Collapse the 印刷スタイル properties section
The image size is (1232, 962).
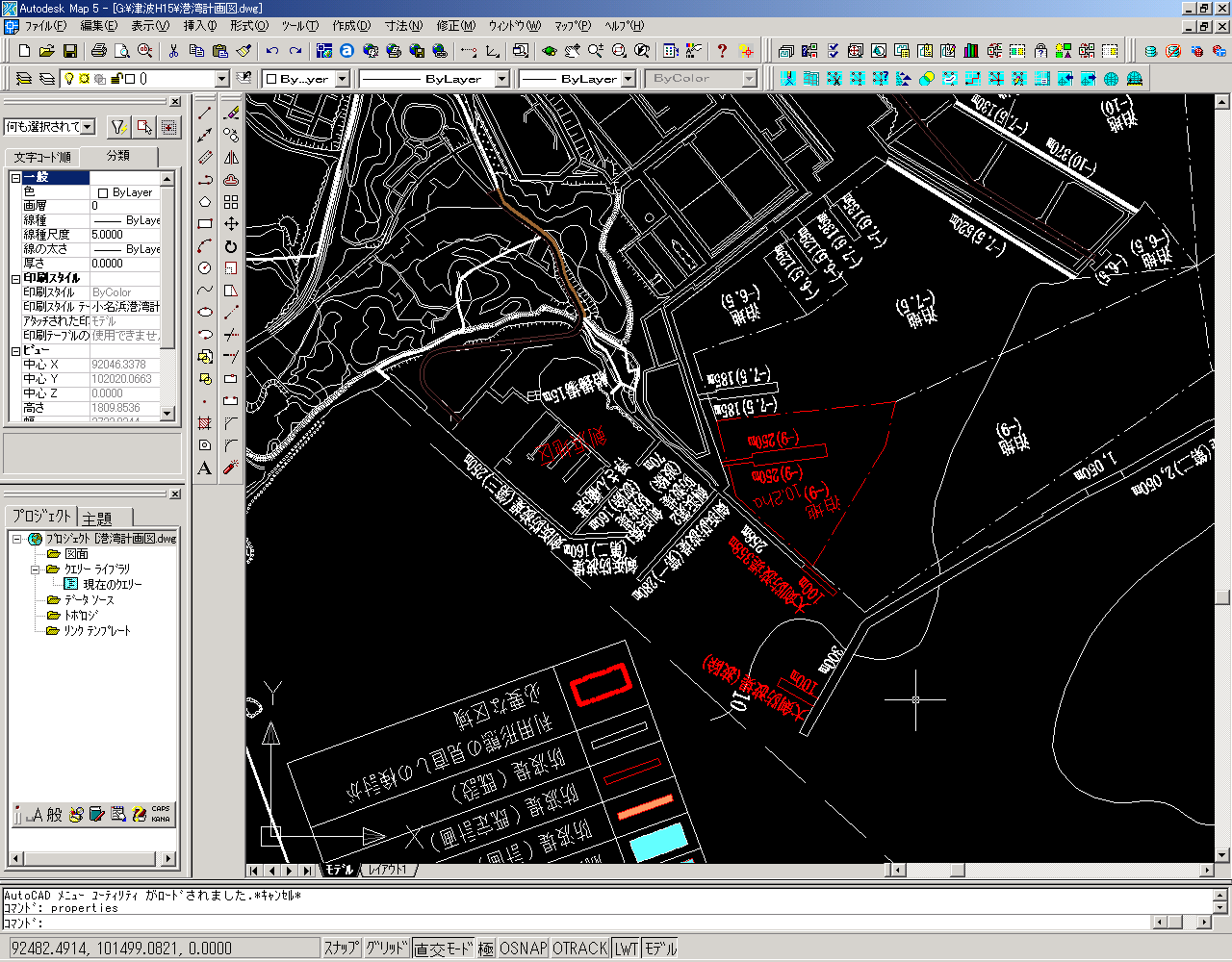coord(16,278)
